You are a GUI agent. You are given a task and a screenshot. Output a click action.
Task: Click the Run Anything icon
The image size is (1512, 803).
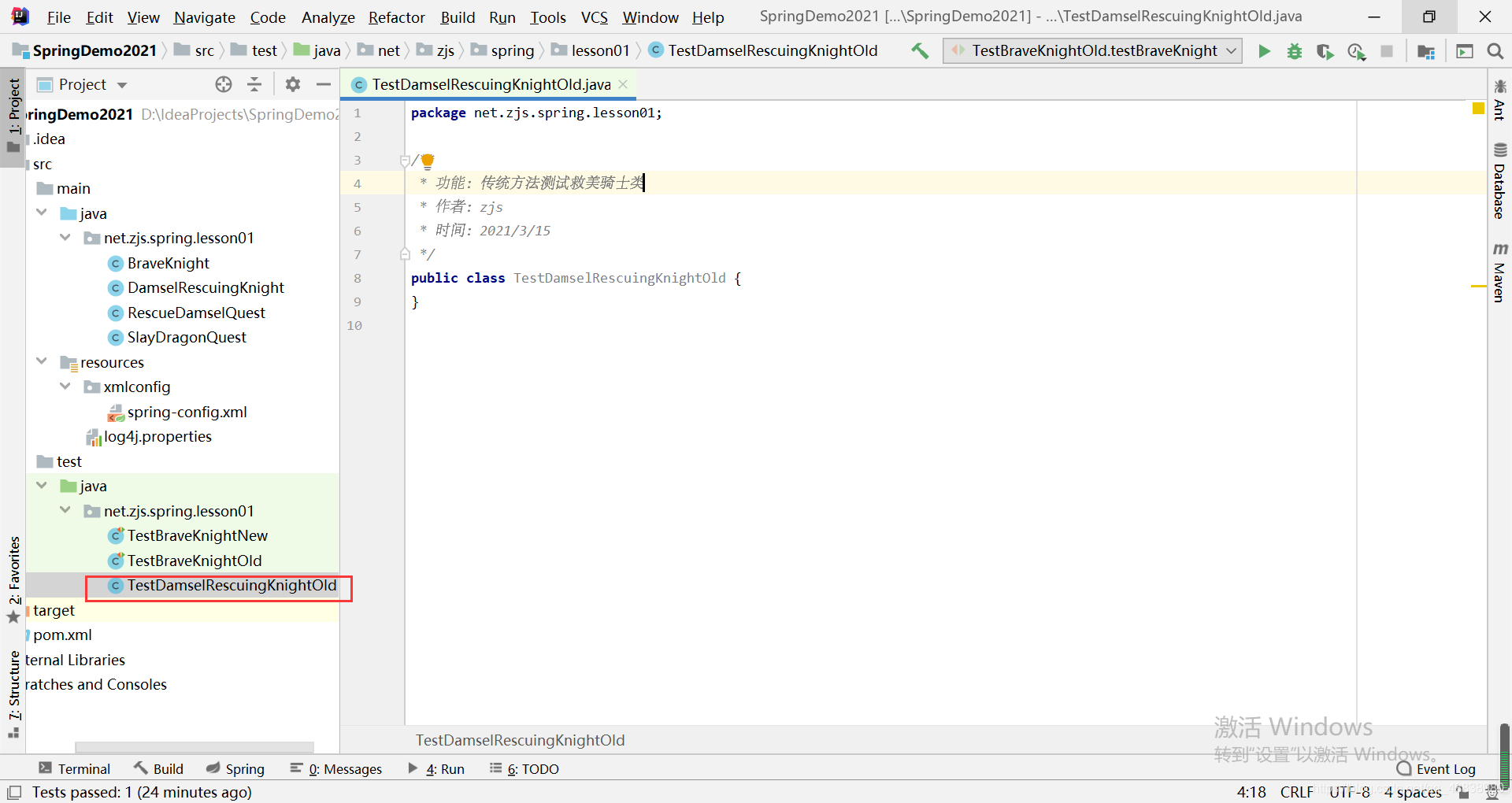1465,51
